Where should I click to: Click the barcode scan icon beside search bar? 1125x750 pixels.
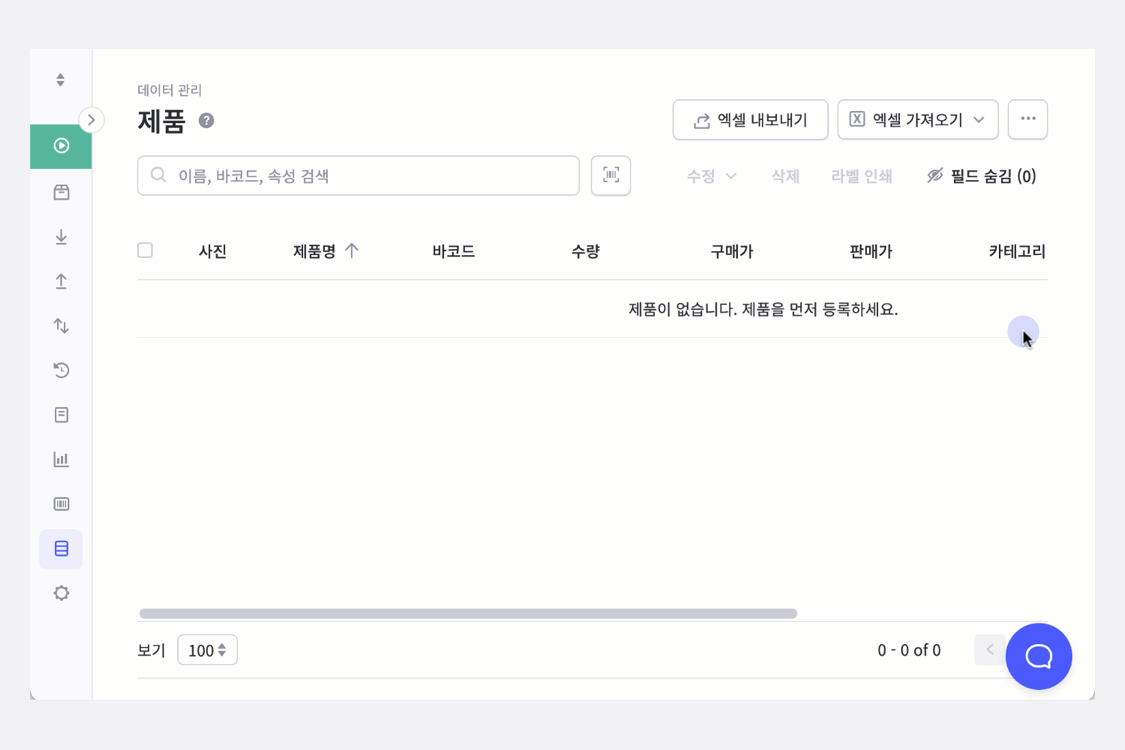(x=610, y=175)
